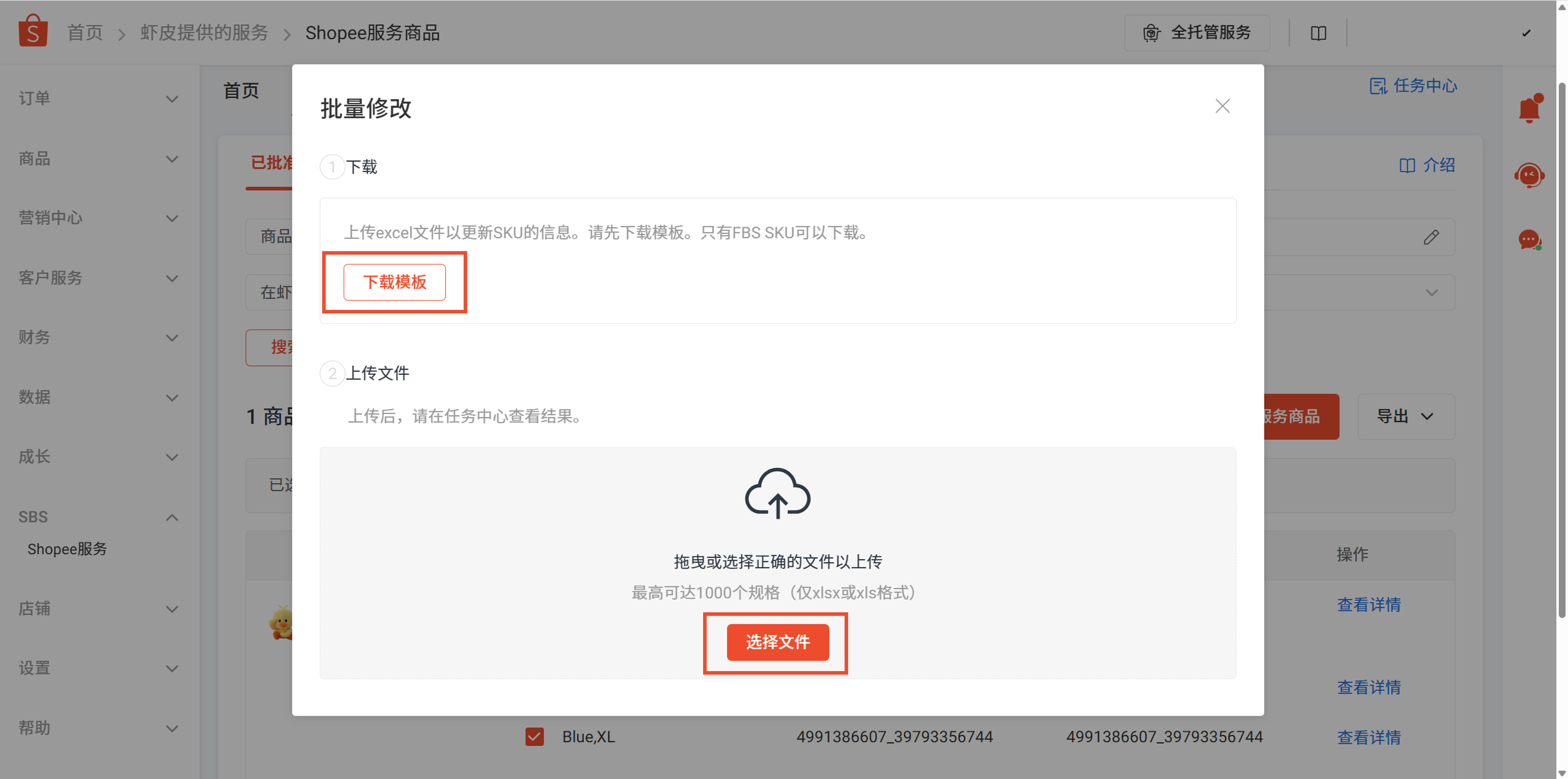This screenshot has width=1568, height=779.
Task: Click the notification bell icon
Action: (x=1530, y=108)
